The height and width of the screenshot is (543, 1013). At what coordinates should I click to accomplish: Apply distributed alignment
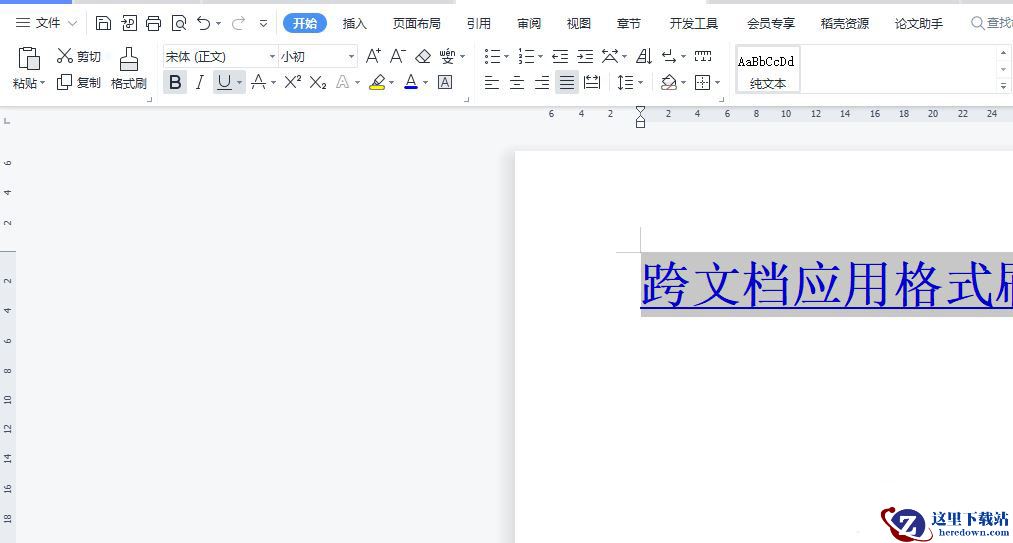coord(592,82)
